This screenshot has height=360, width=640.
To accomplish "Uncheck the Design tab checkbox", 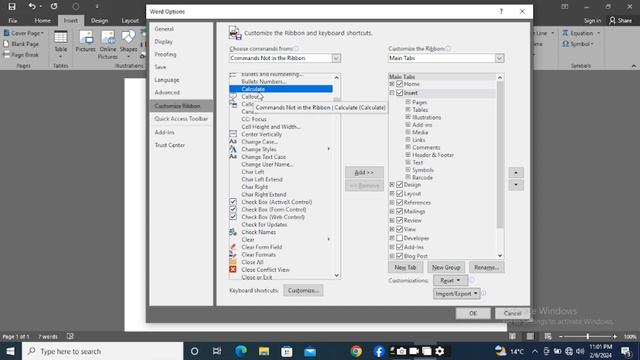I will 400,184.
